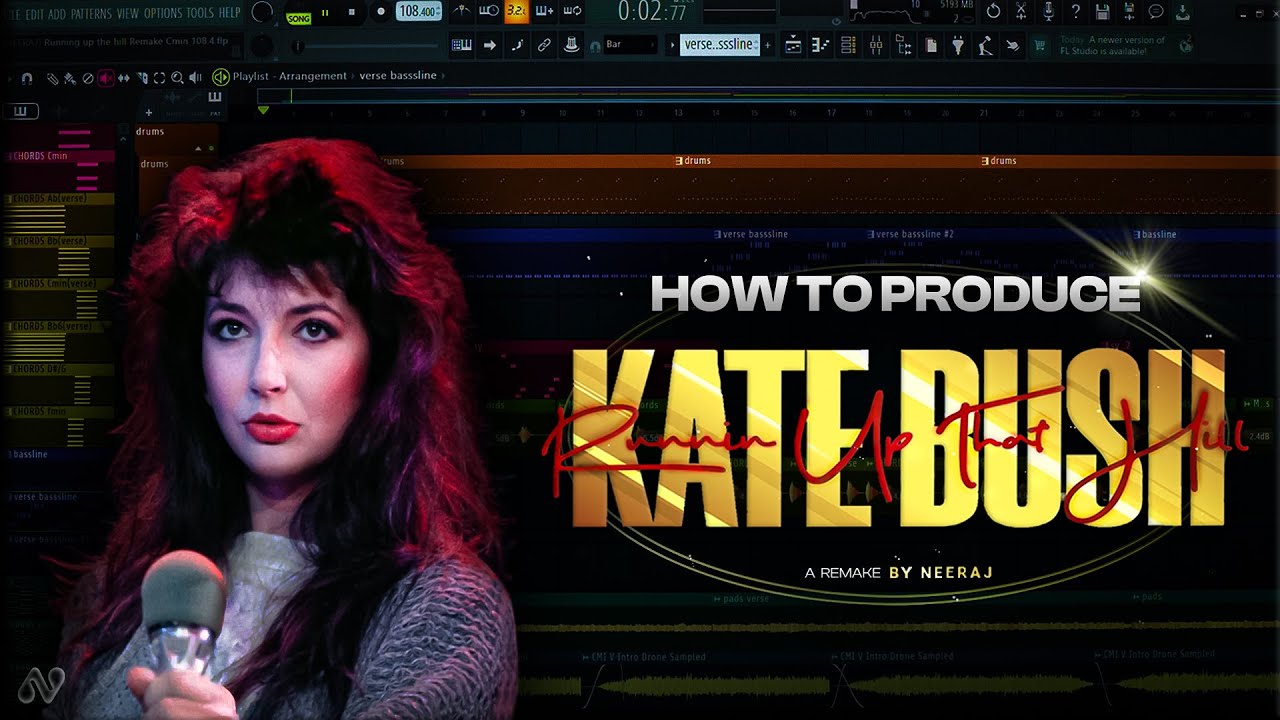Open audio editor scissors icon

coord(1021,12)
